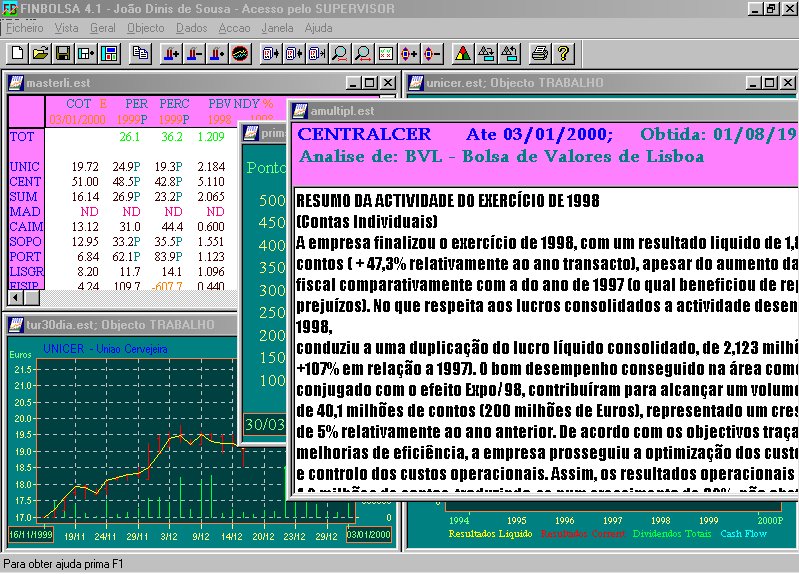Click the COT column header in masterli.est
The image size is (799, 574).
(x=78, y=104)
